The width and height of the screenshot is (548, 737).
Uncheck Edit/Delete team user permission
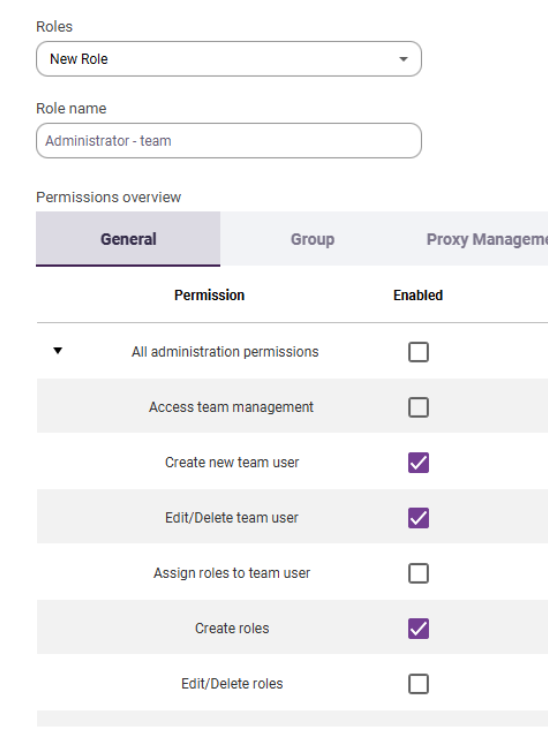tap(418, 518)
